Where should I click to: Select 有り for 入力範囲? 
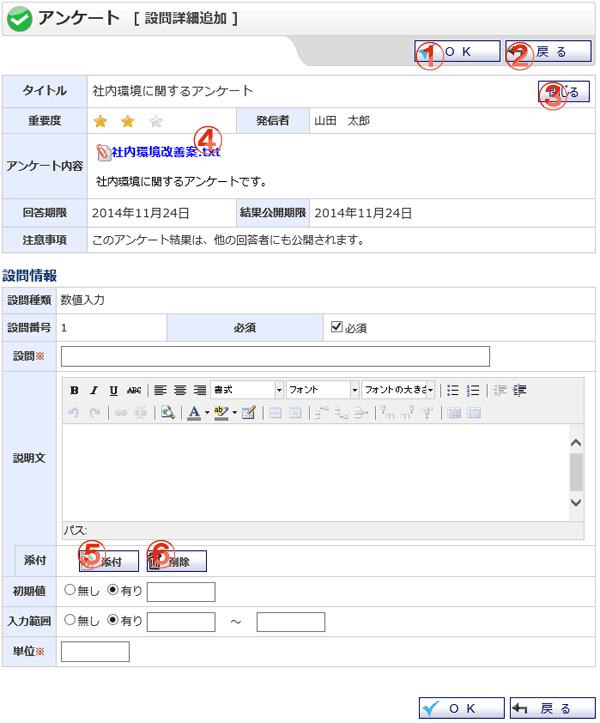(x=113, y=620)
